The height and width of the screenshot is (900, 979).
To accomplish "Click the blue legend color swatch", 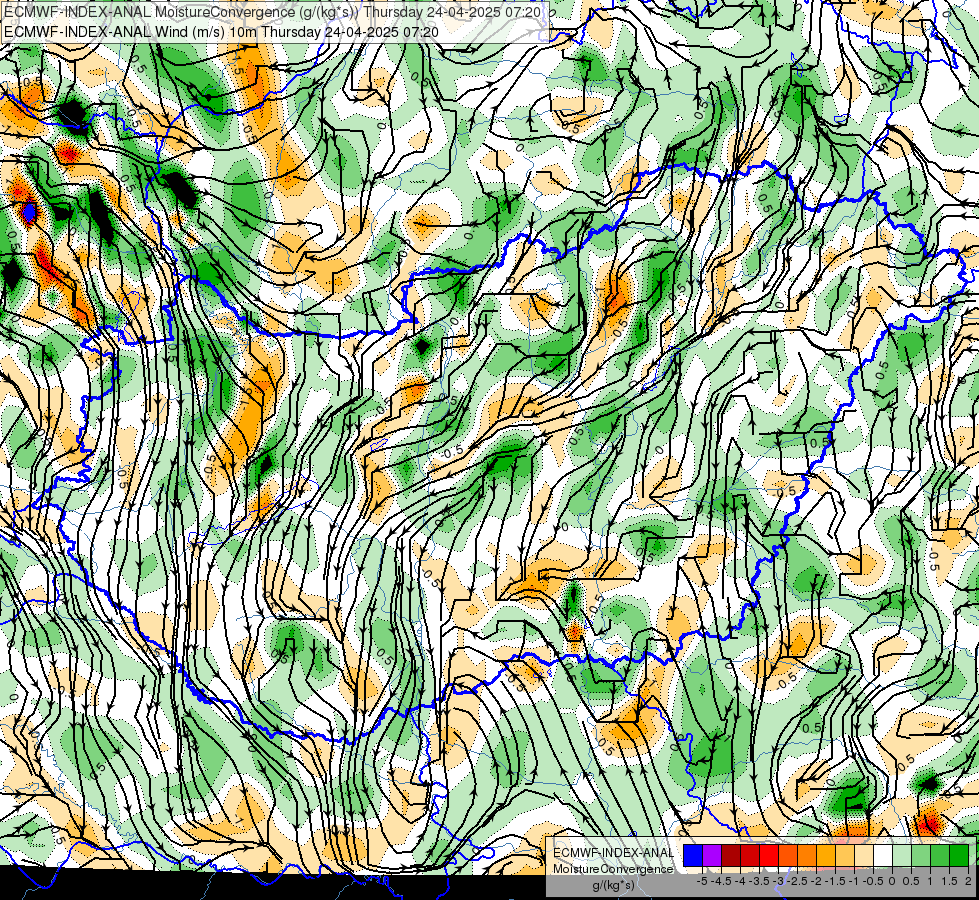I will [x=693, y=856].
